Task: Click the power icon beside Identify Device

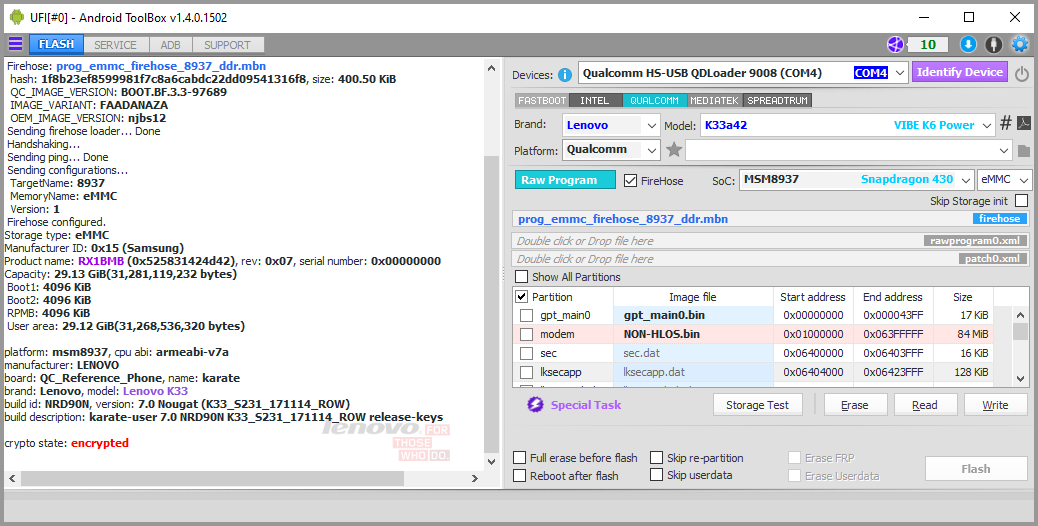Action: point(1021,73)
